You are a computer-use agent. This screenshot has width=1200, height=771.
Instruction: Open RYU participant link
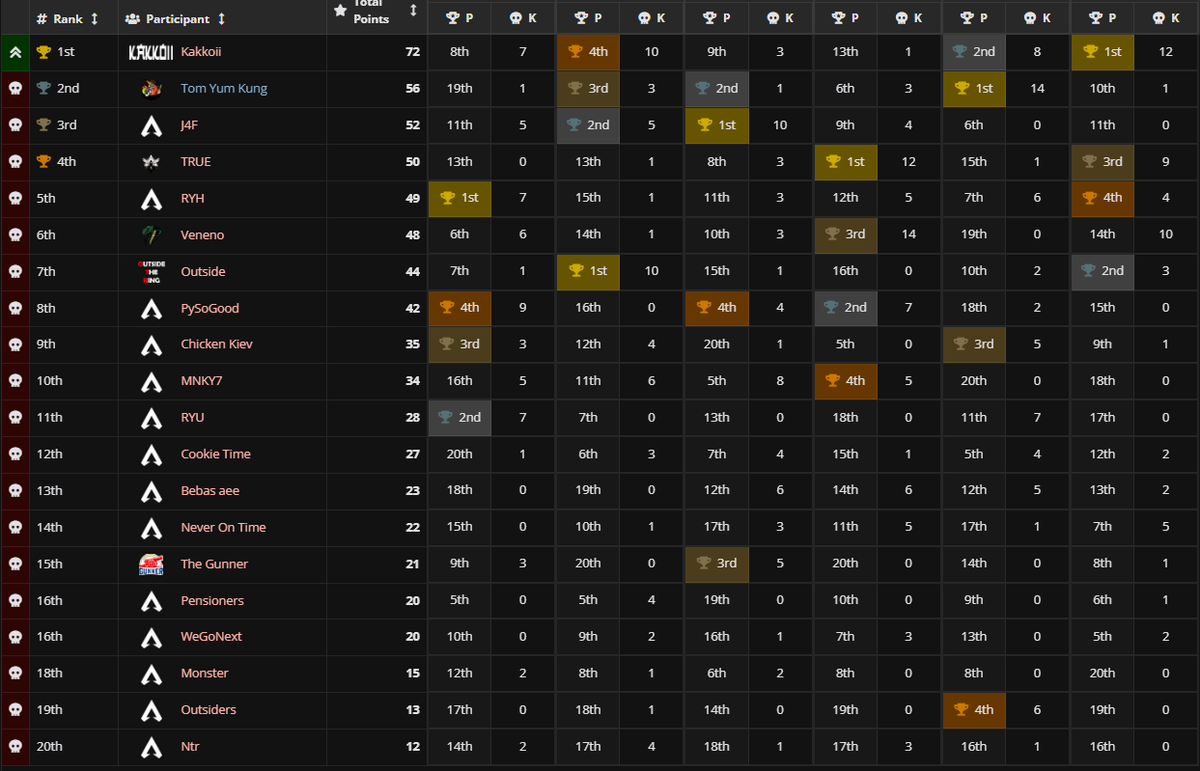pyautogui.click(x=193, y=417)
